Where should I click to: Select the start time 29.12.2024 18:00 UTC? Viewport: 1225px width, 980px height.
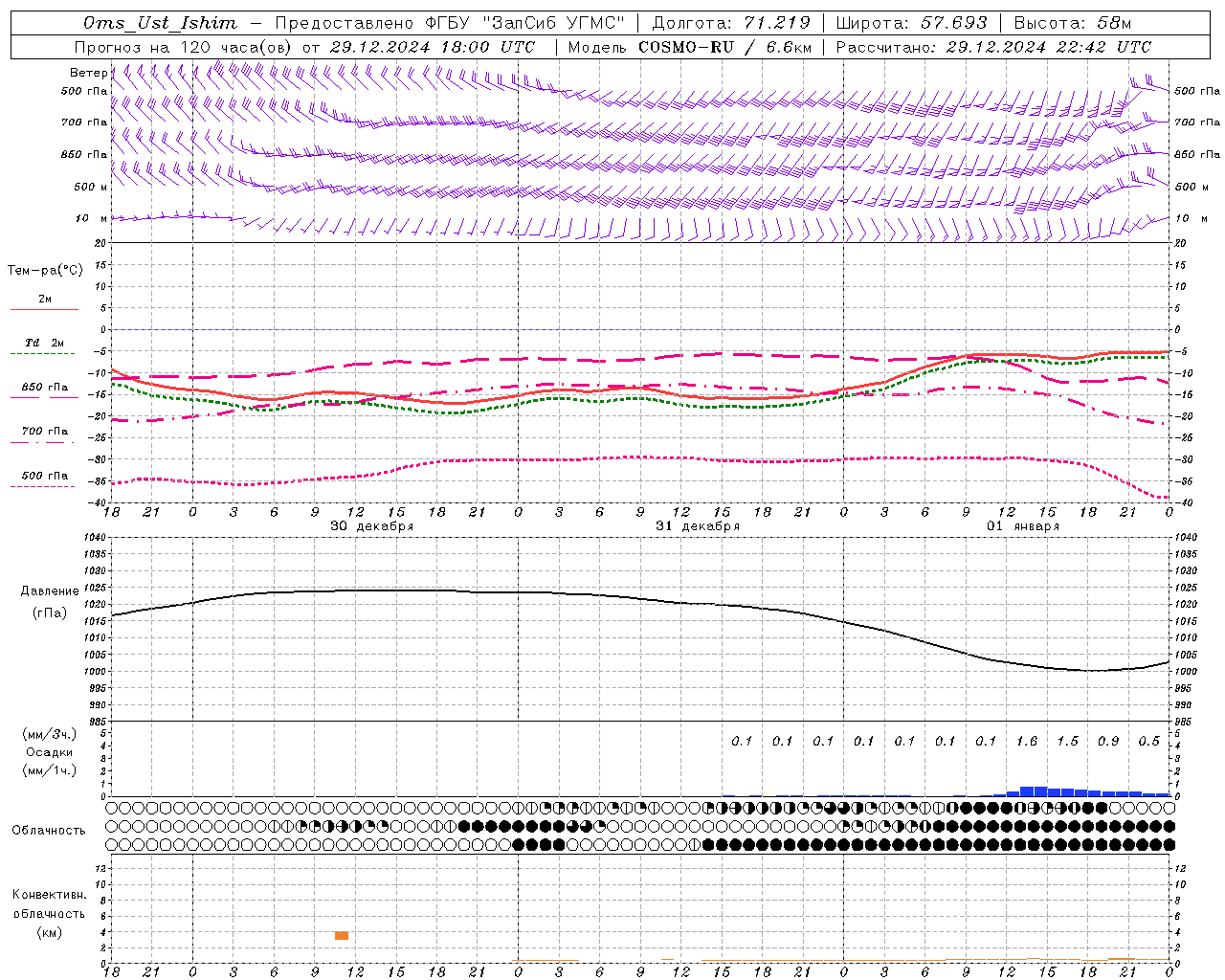click(x=433, y=47)
